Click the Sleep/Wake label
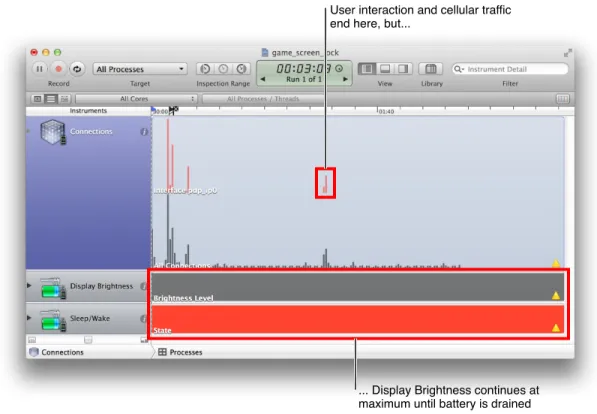 (90, 318)
